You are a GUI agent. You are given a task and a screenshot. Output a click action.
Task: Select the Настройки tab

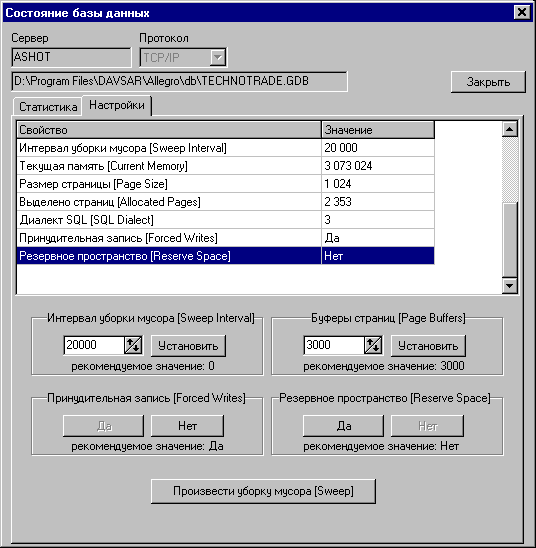click(117, 105)
